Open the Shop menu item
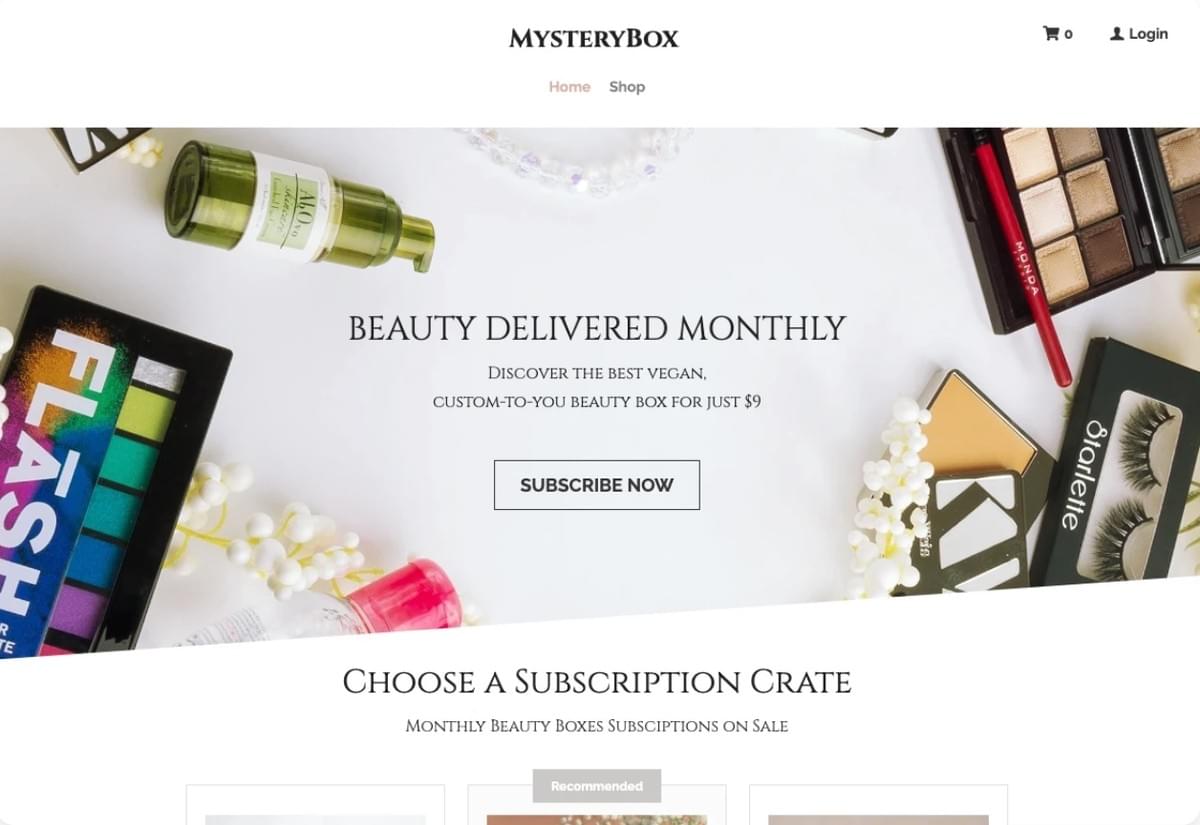1200x825 pixels. 627,87
